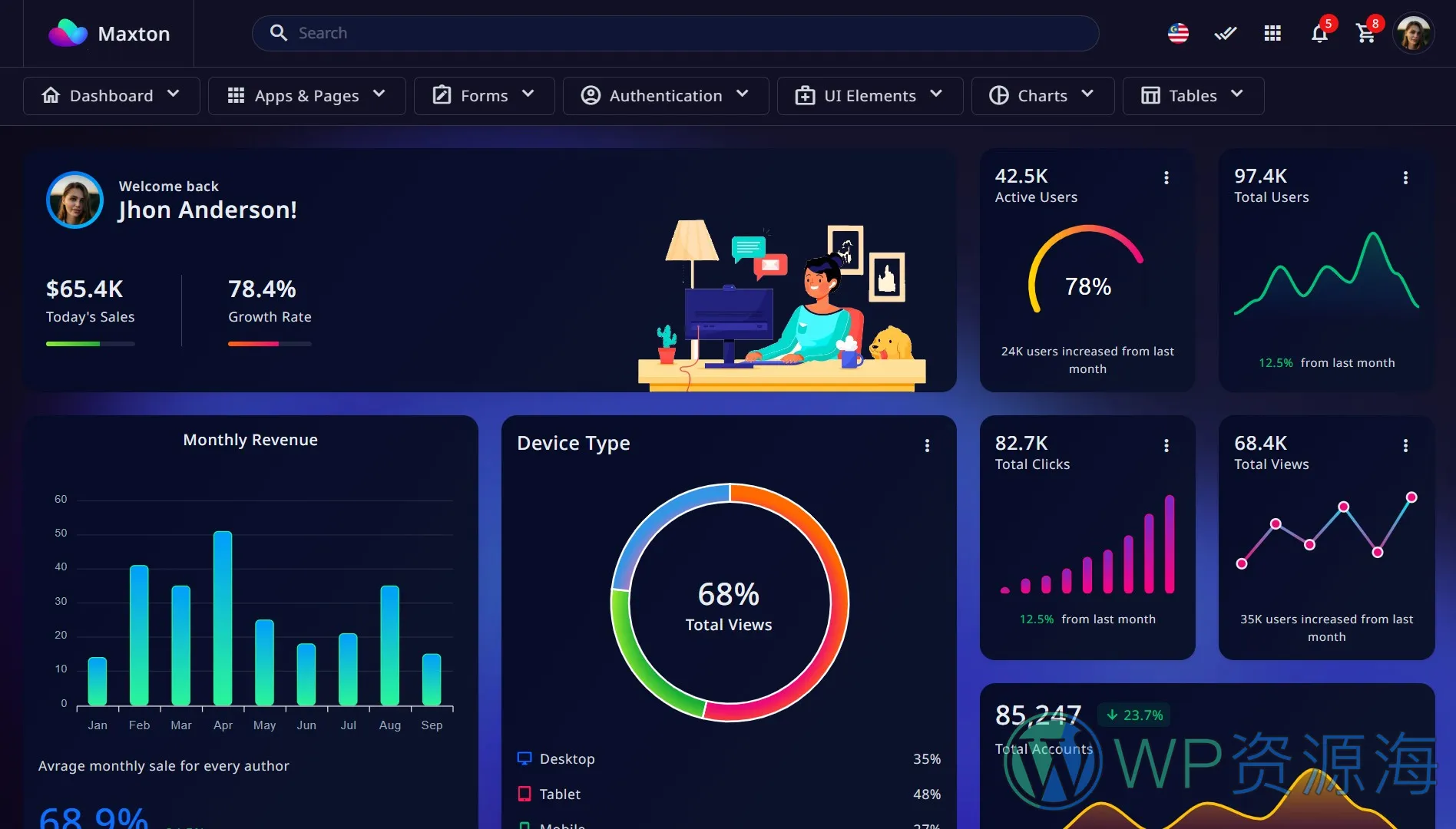Open the UI Elements menu
1456x829 pixels.
point(869,96)
